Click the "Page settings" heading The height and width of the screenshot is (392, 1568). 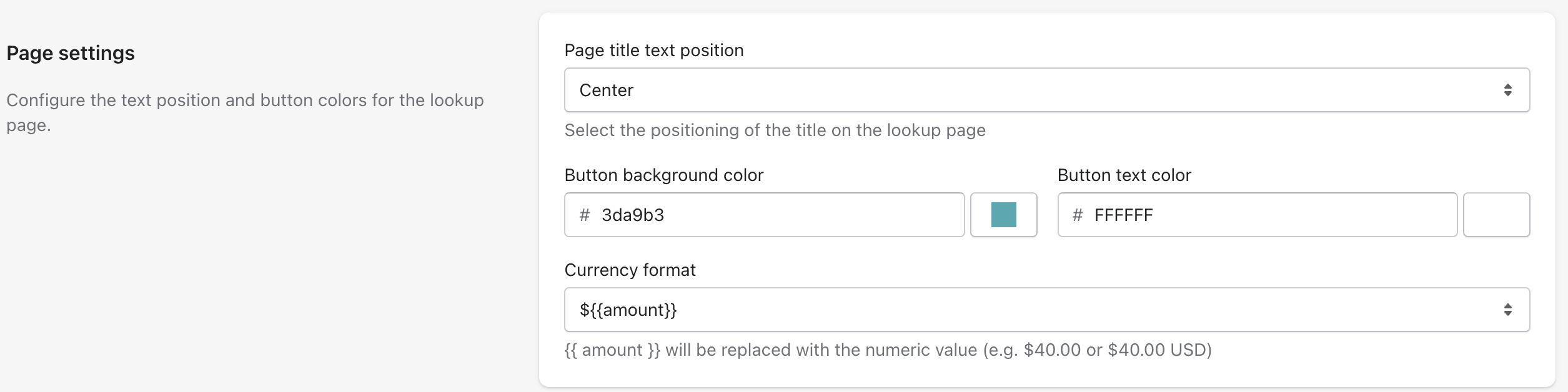coord(71,53)
